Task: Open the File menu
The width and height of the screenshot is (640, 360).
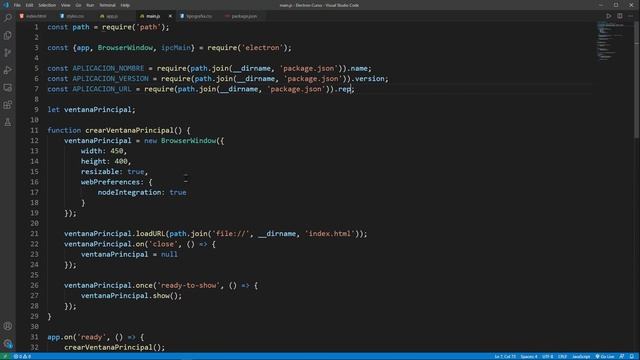Action: (17, 5)
